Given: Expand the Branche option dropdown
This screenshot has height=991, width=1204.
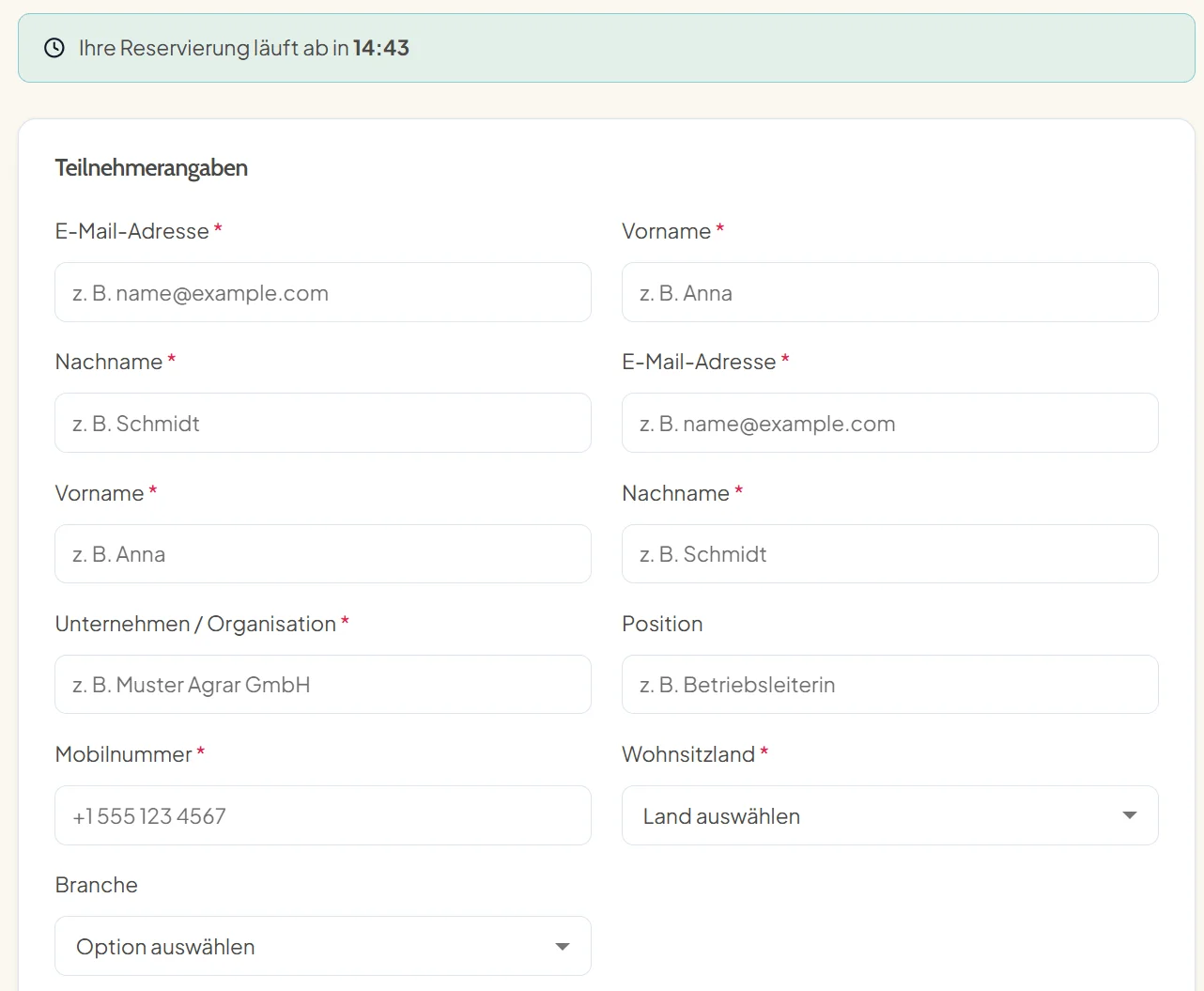Looking at the screenshot, I should tap(323, 946).
